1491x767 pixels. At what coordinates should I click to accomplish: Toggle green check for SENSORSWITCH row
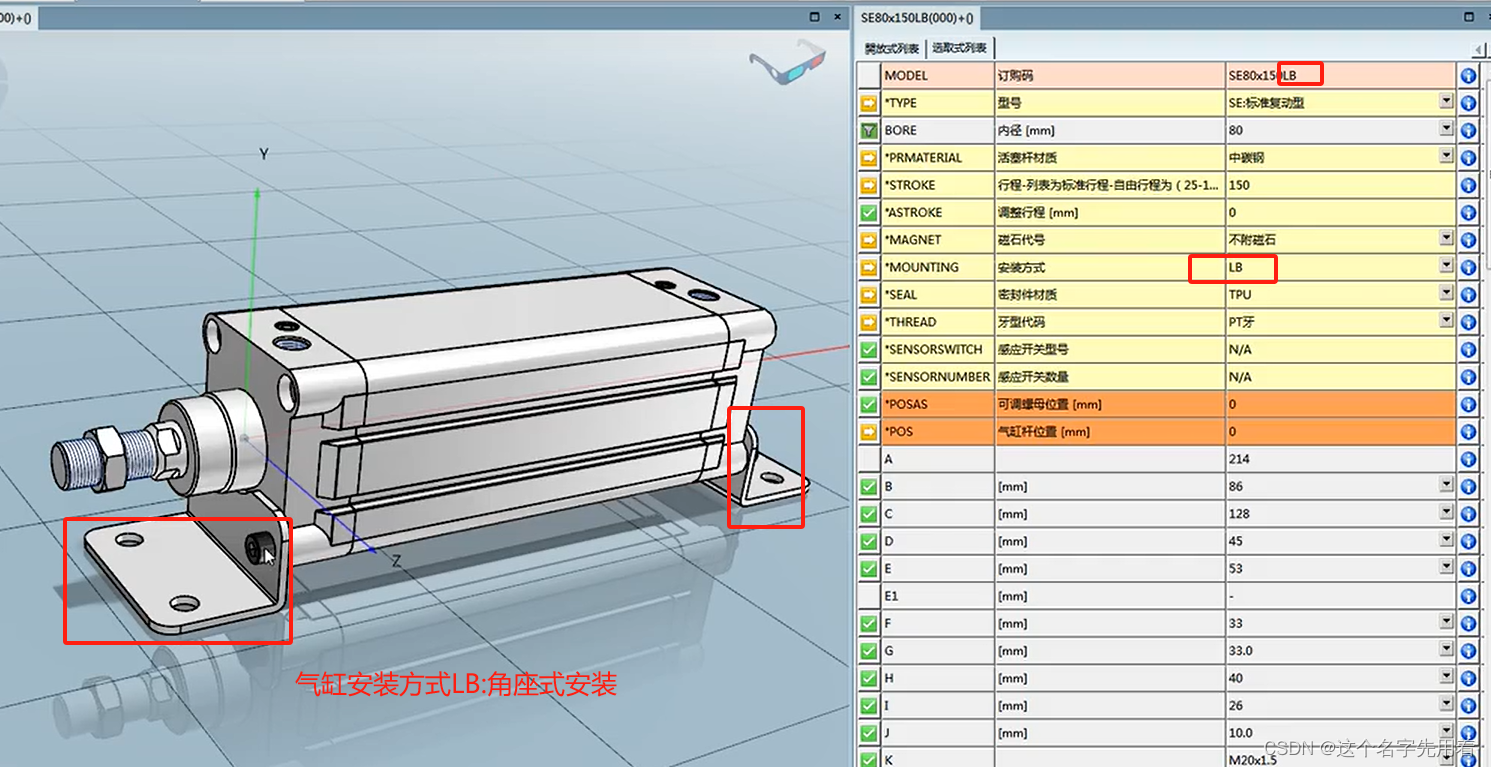[x=868, y=350]
